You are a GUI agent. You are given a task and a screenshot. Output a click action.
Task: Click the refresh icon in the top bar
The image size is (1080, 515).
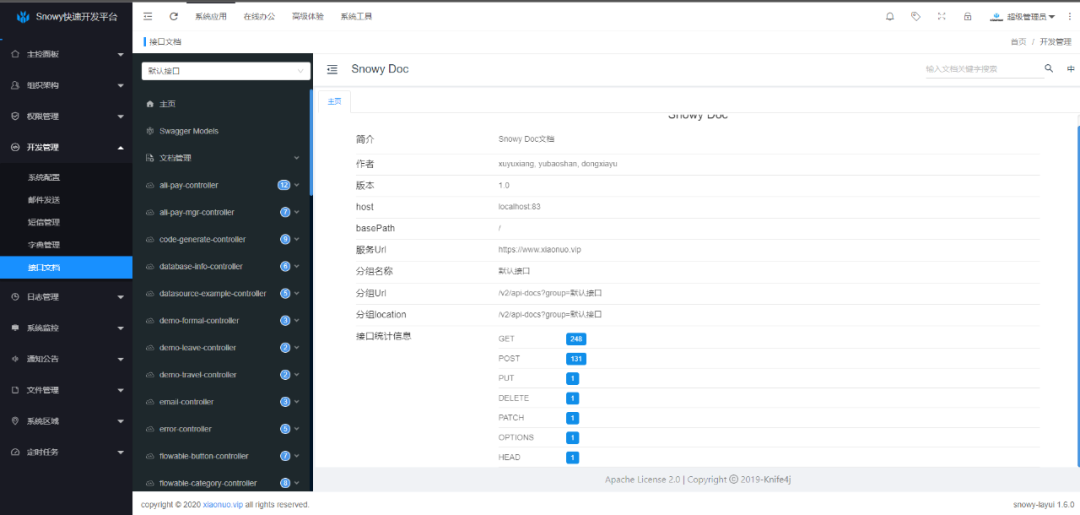(x=174, y=17)
